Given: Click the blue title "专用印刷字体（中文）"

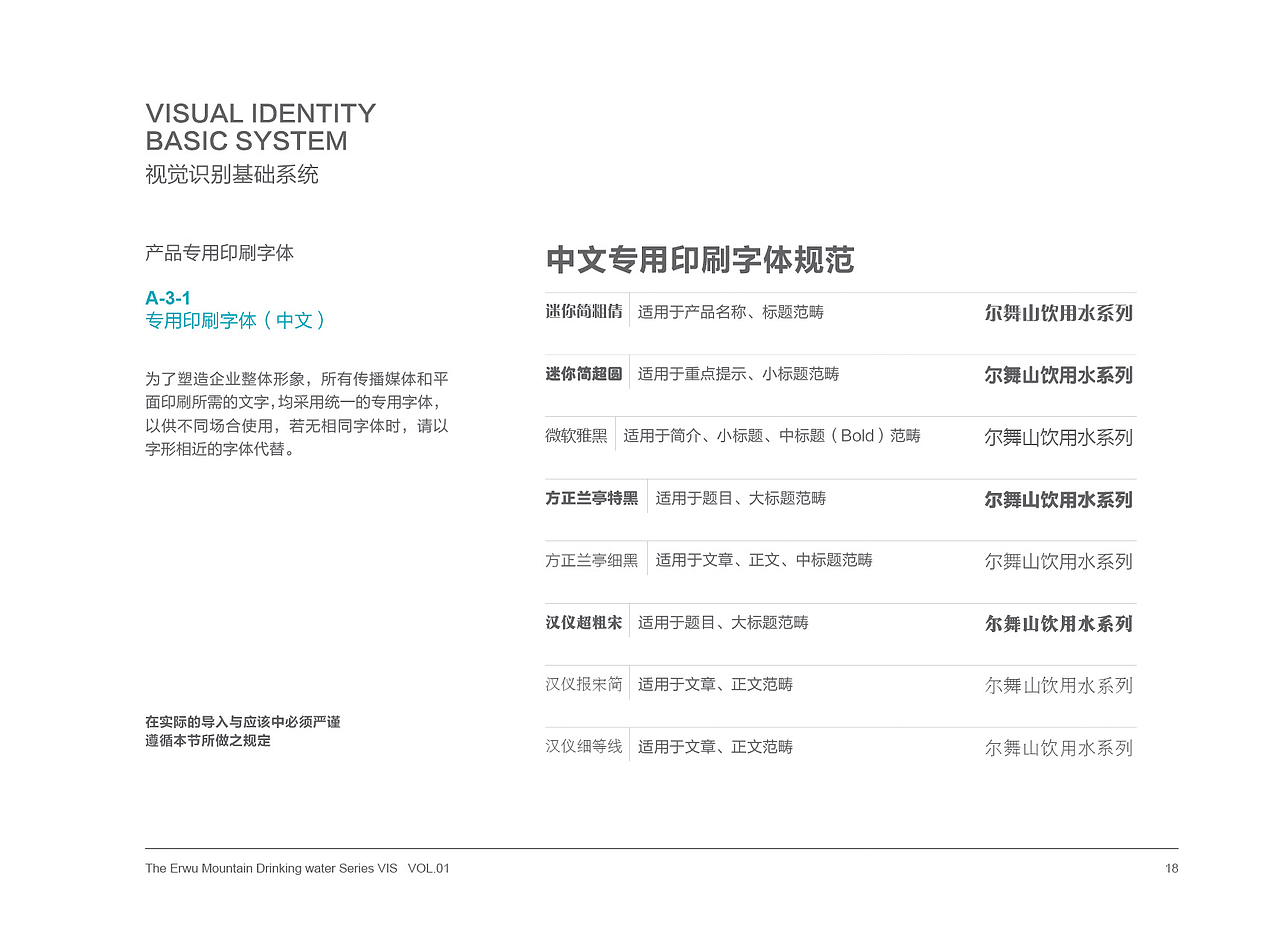Looking at the screenshot, I should [235, 321].
